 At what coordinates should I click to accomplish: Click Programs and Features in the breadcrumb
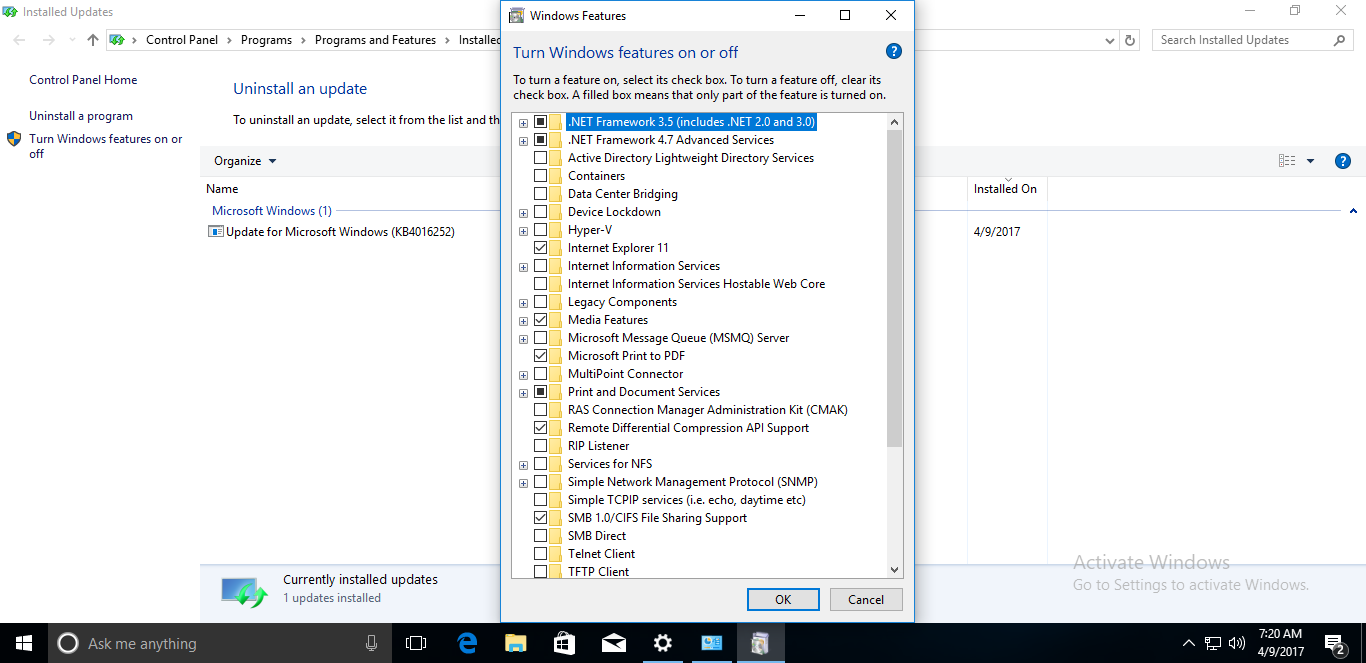click(375, 40)
